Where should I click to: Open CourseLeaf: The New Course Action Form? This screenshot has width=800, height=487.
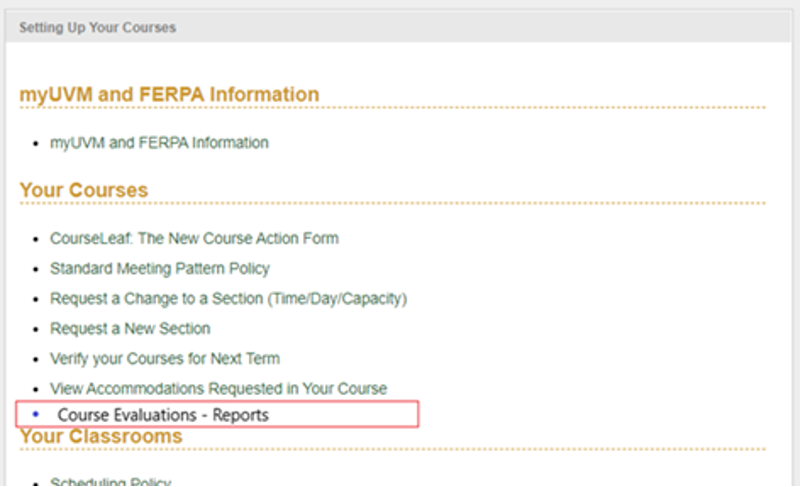pos(194,239)
